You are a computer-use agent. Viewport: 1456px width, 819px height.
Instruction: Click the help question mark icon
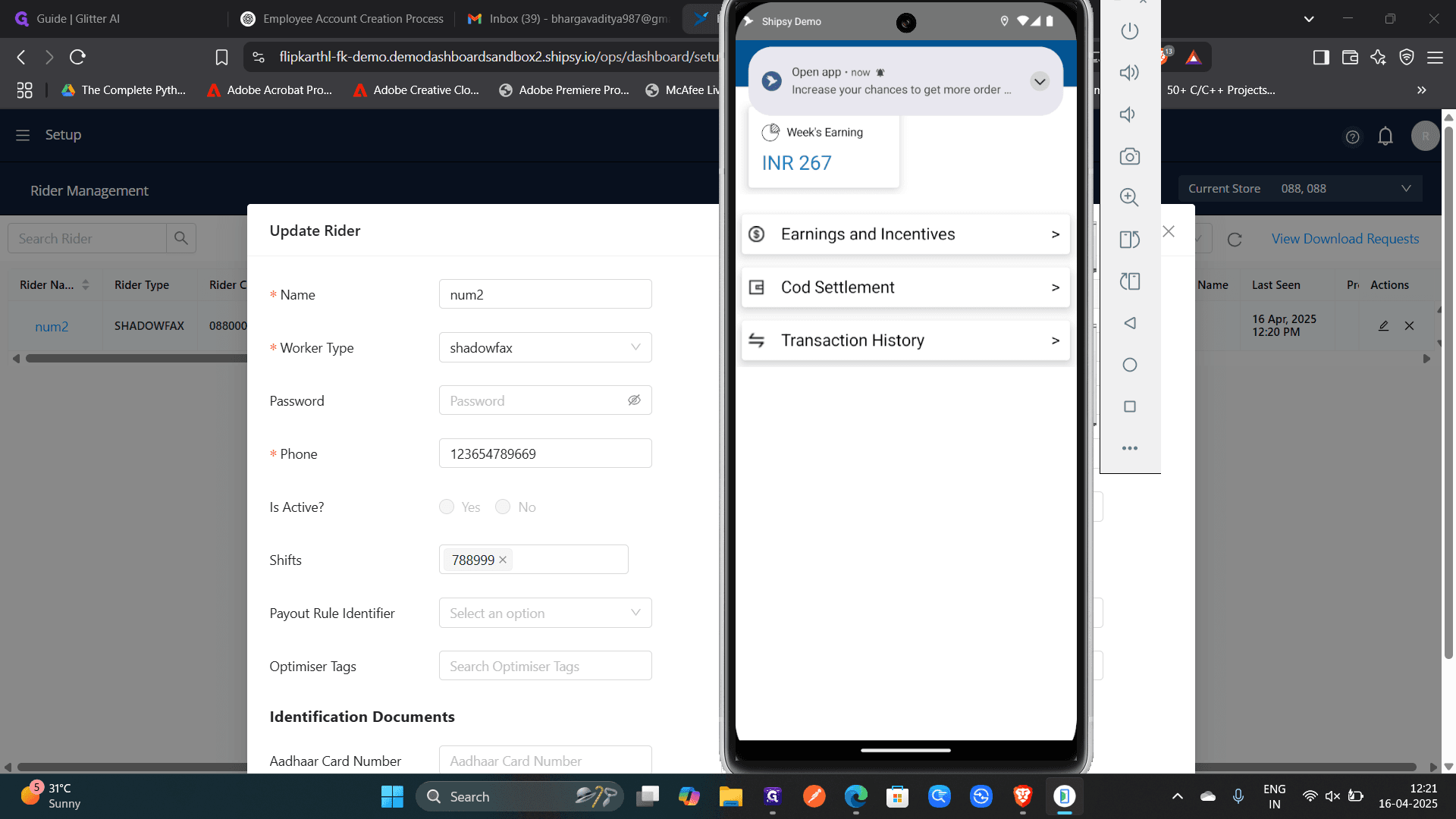coord(1352,137)
